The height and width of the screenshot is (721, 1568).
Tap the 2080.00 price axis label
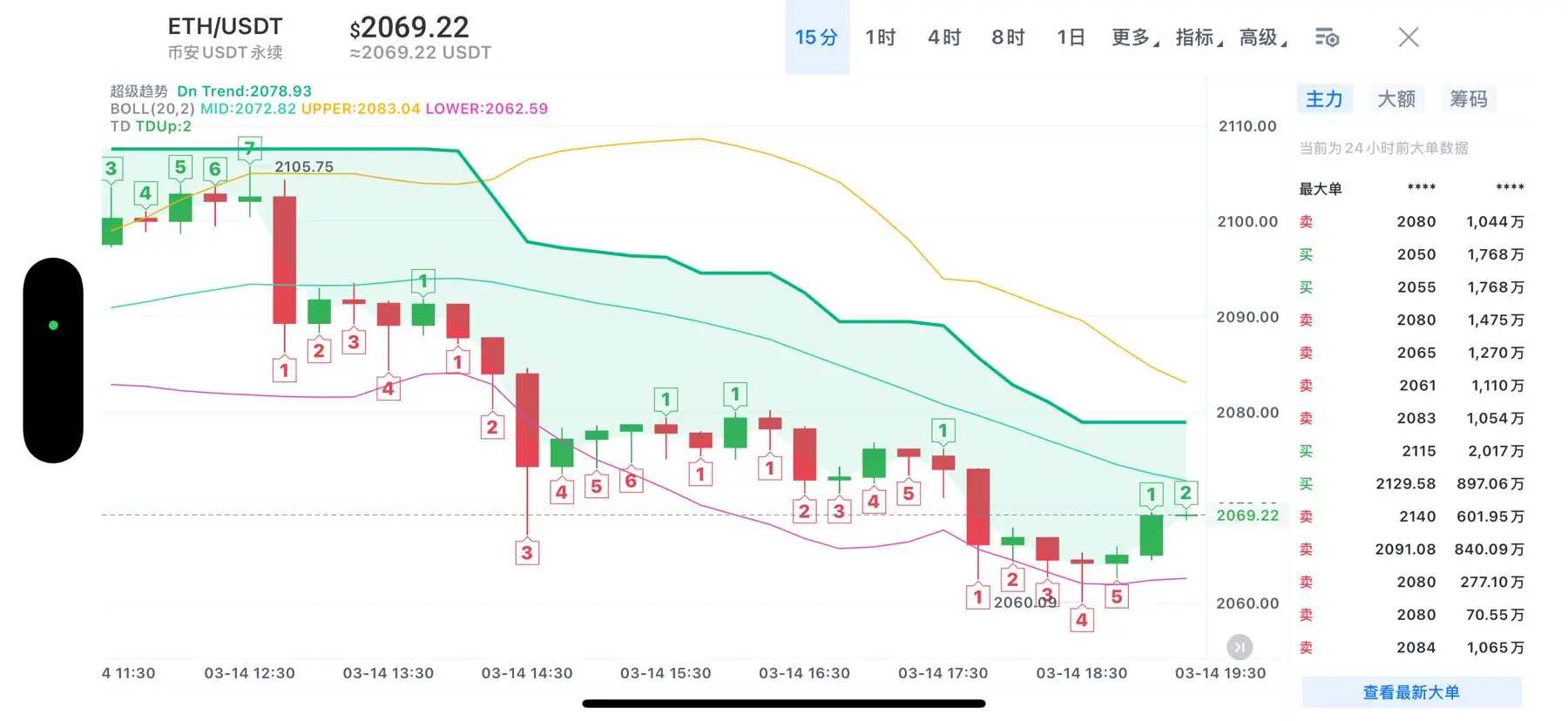(1247, 413)
